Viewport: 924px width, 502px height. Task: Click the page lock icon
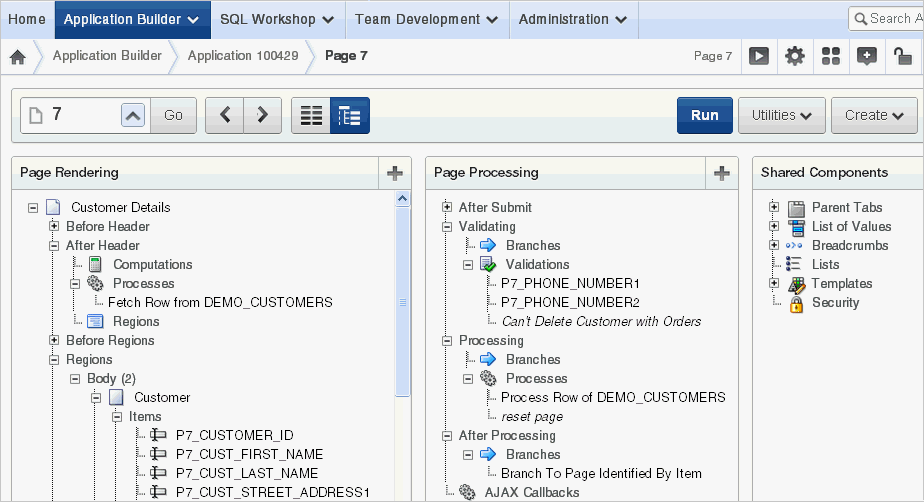[902, 56]
